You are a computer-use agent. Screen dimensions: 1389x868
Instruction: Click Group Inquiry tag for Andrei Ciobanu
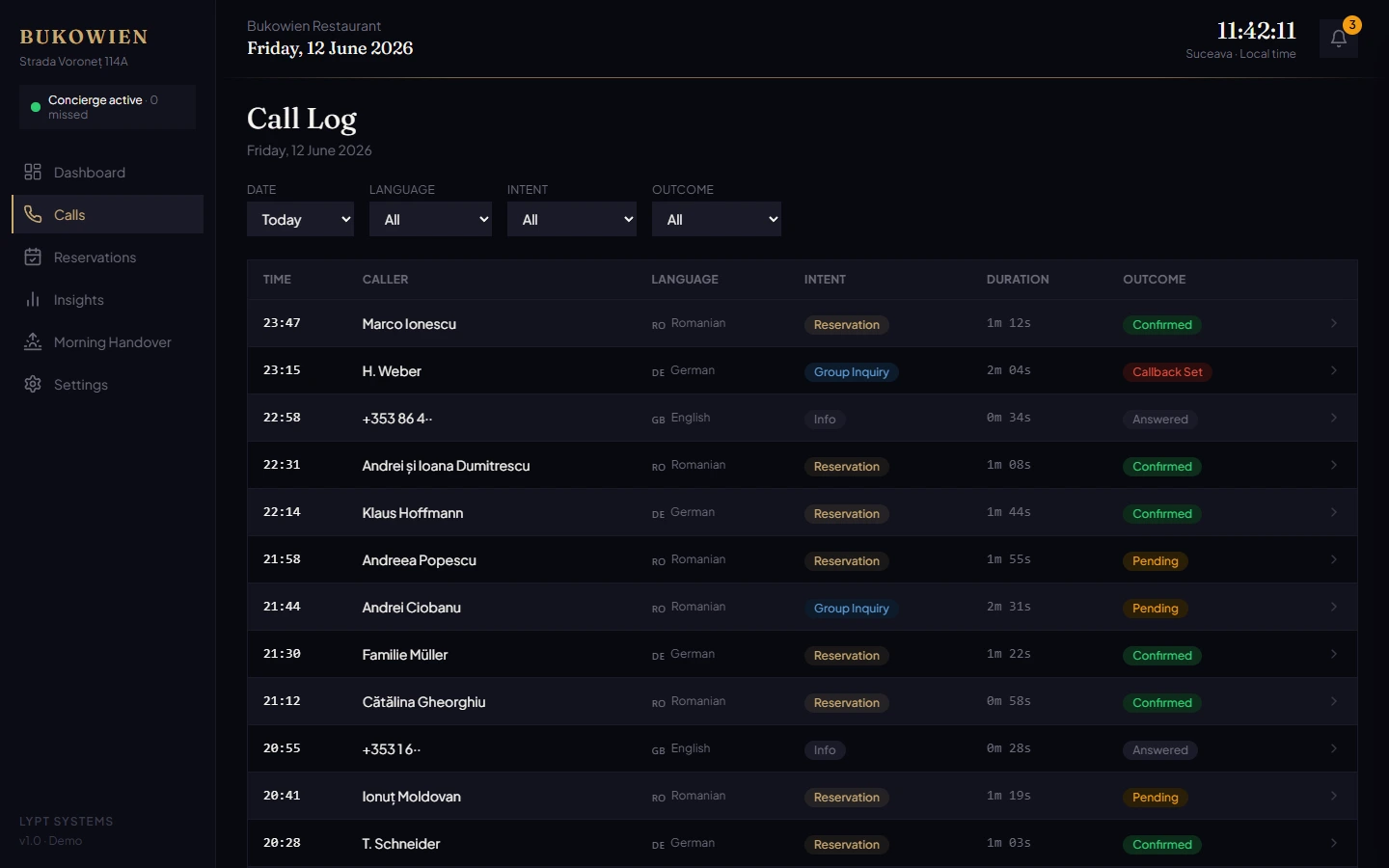pos(852,609)
